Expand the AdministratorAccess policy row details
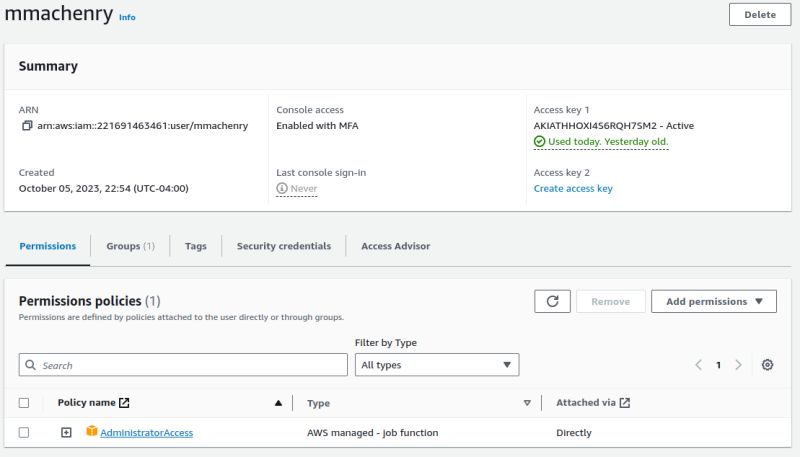The width and height of the screenshot is (800, 457). (66, 432)
